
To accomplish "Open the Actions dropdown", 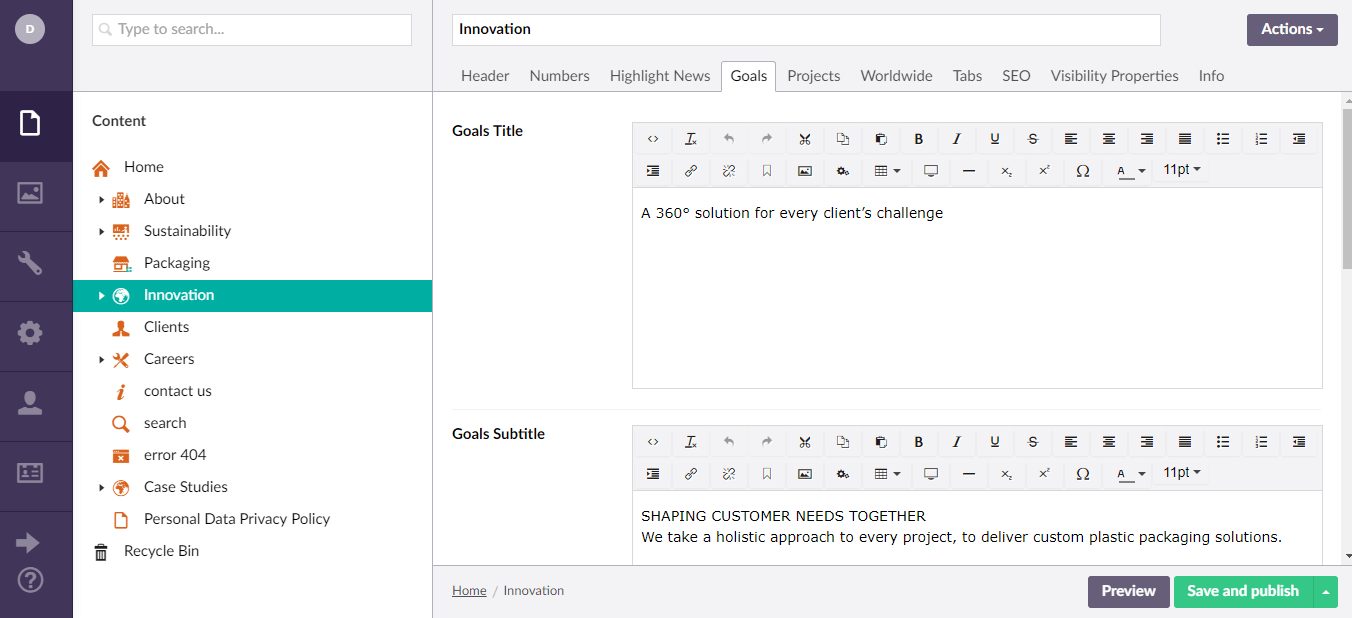I will click(1291, 29).
